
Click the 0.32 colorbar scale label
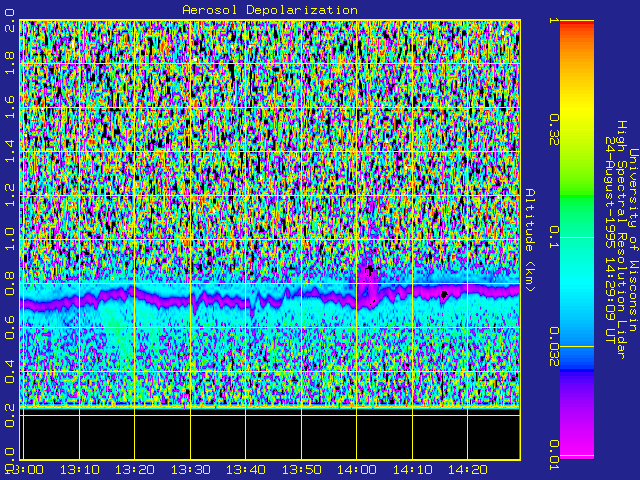[554, 130]
